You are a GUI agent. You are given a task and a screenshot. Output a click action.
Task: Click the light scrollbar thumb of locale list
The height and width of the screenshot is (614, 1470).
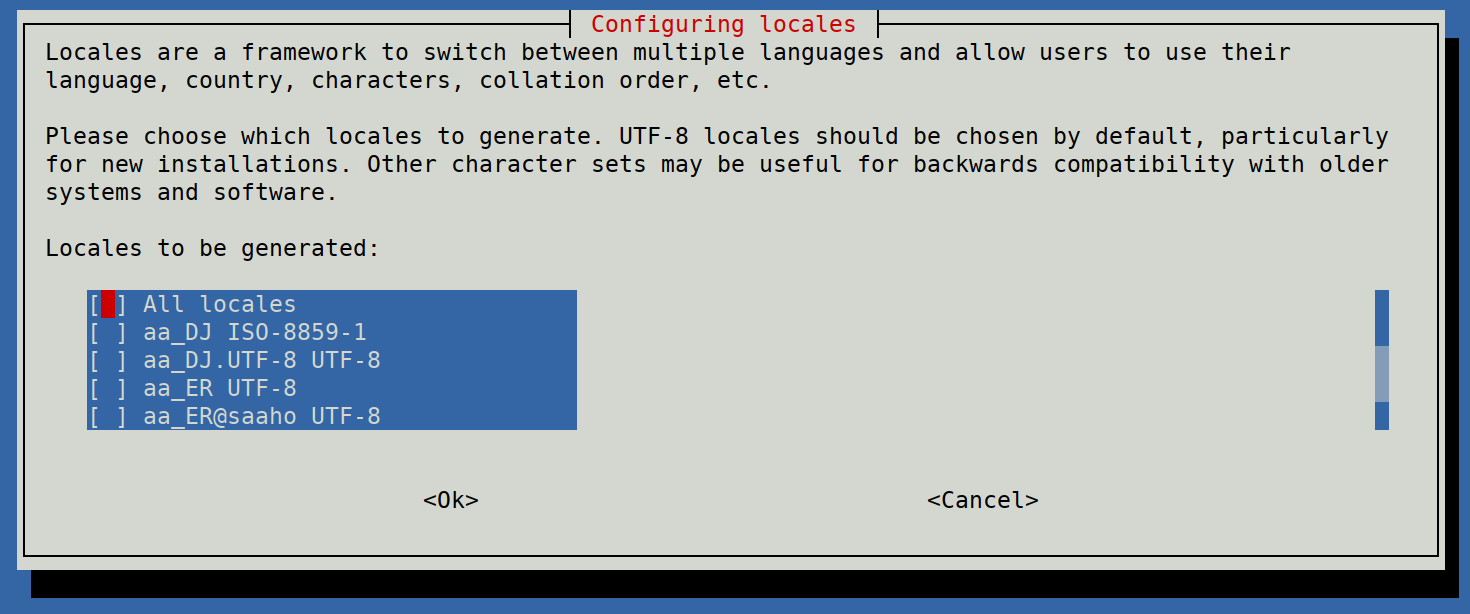1382,374
